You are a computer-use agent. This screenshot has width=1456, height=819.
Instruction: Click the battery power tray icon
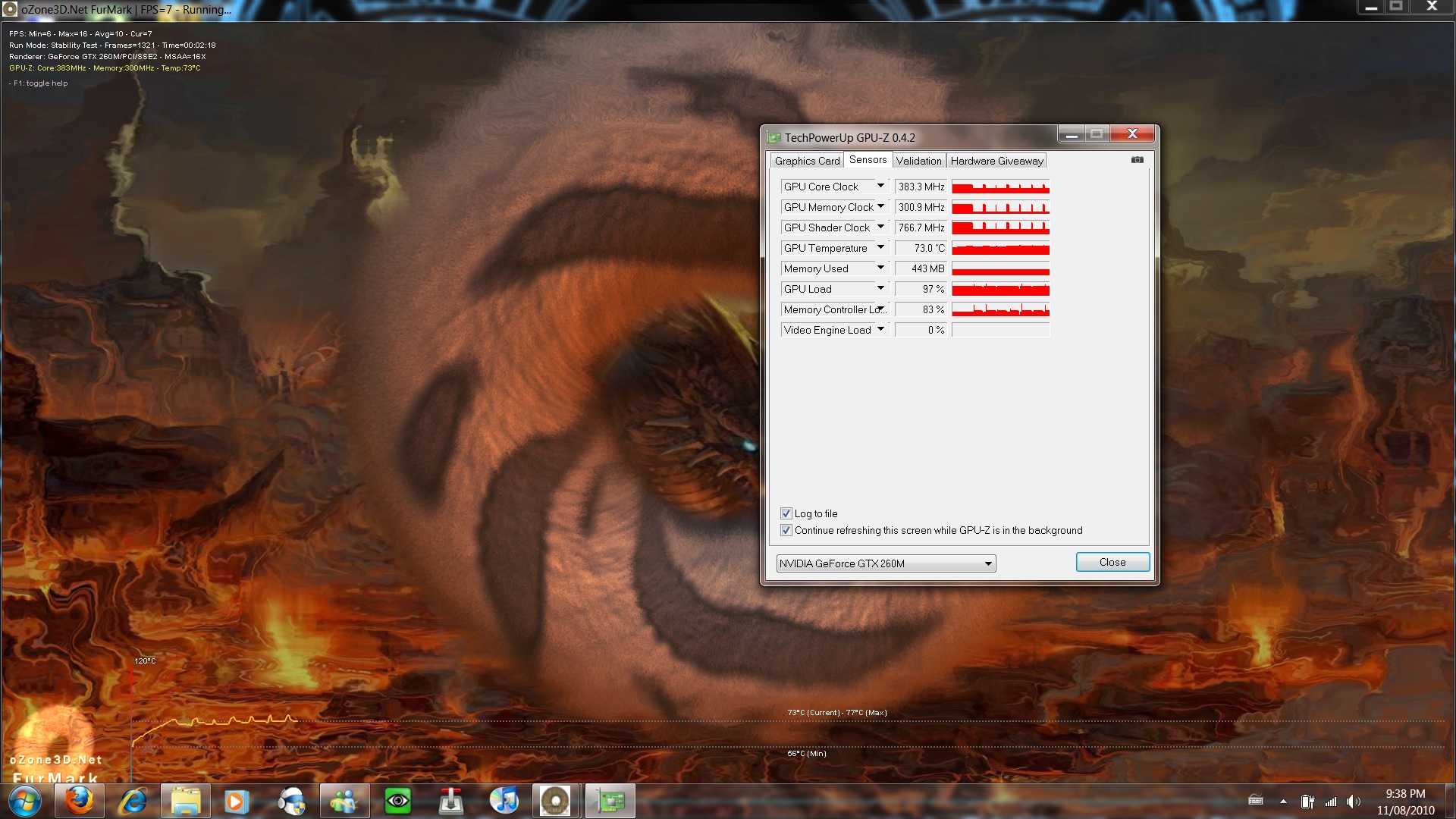[x=1307, y=802]
